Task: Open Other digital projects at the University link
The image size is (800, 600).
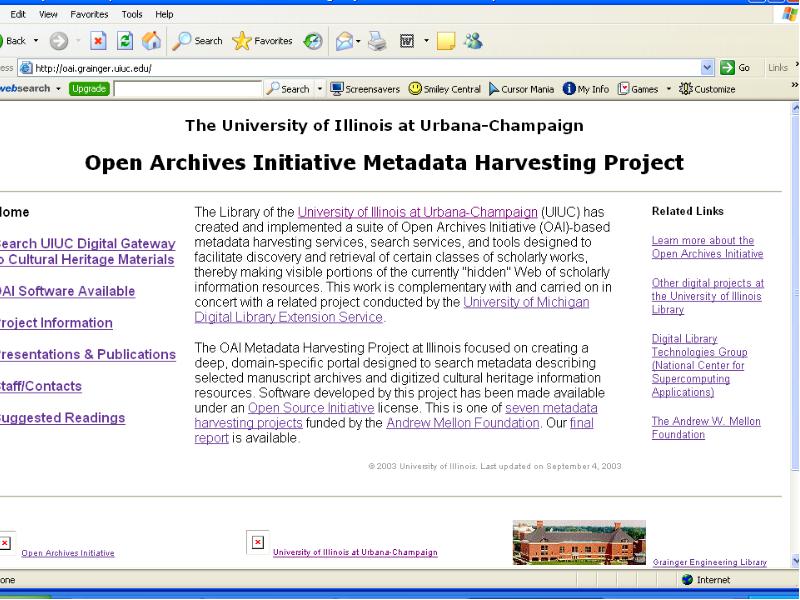Action: pyautogui.click(x=708, y=296)
